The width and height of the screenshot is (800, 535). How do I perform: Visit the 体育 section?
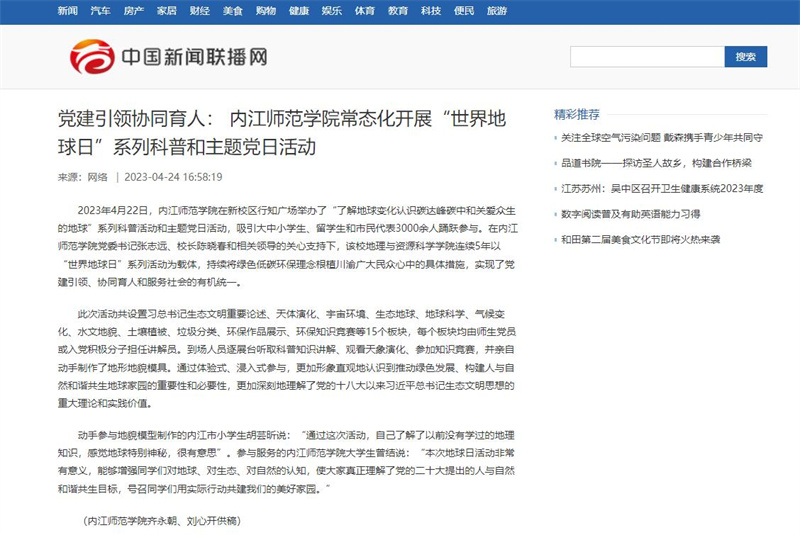click(x=364, y=11)
